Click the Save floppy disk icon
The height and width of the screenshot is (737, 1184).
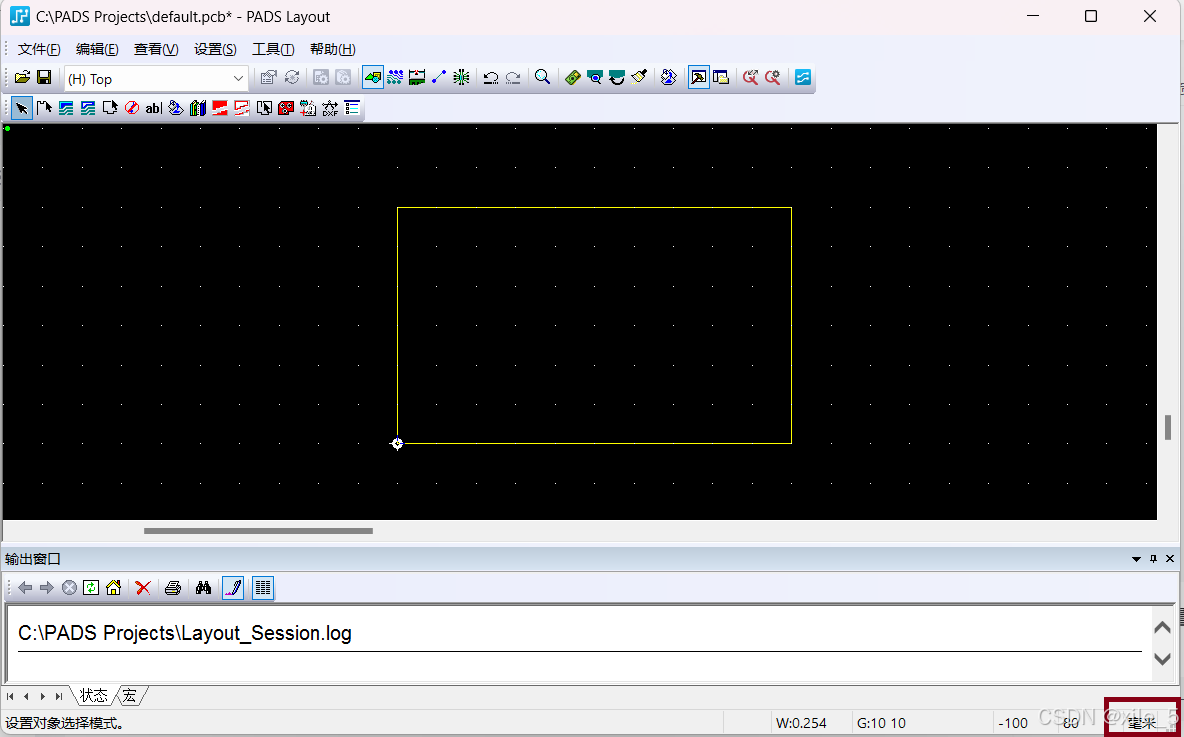(45, 78)
